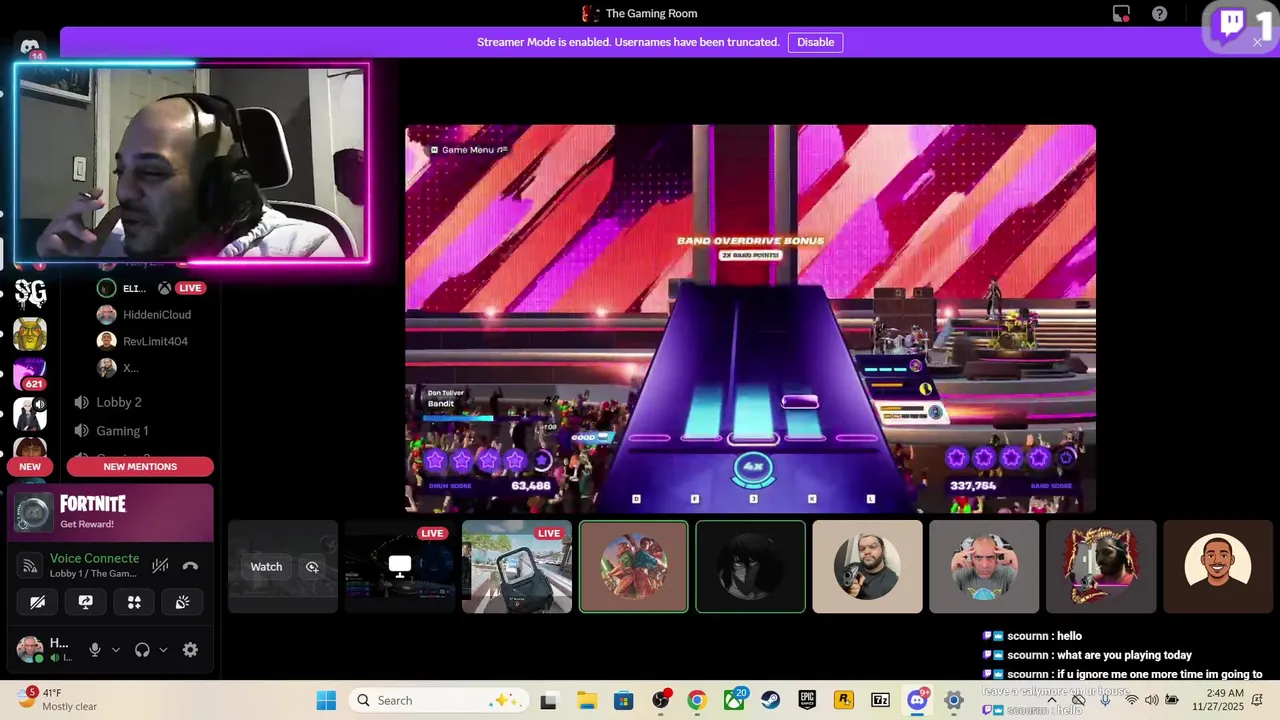
Task: Open Epic Games Launcher from taskbar
Action: coord(807,700)
